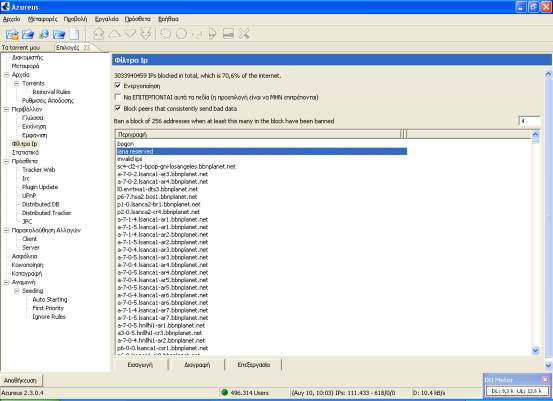Click the move up triangle toolbar icon
The image size is (553, 401).
pos(114,34)
